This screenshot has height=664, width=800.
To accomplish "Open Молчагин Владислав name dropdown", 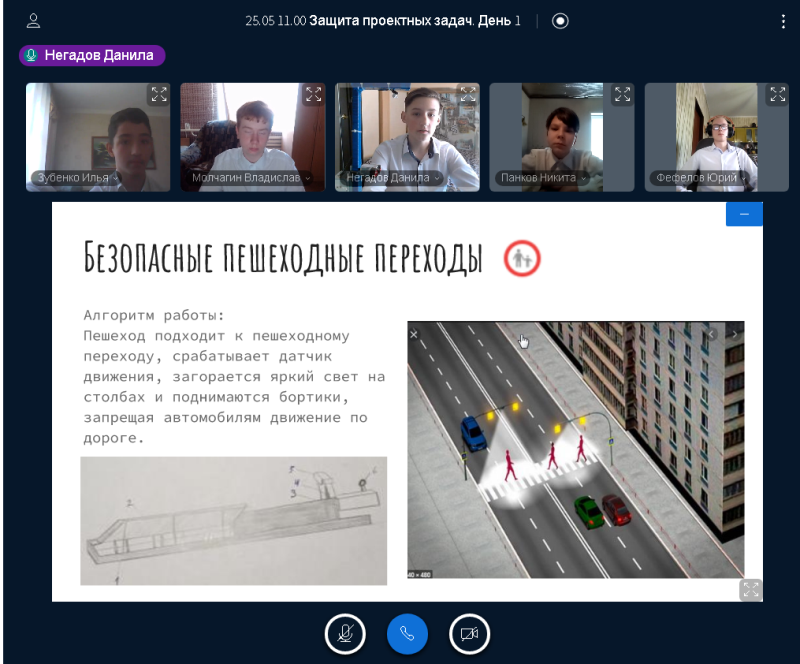I will coord(251,178).
